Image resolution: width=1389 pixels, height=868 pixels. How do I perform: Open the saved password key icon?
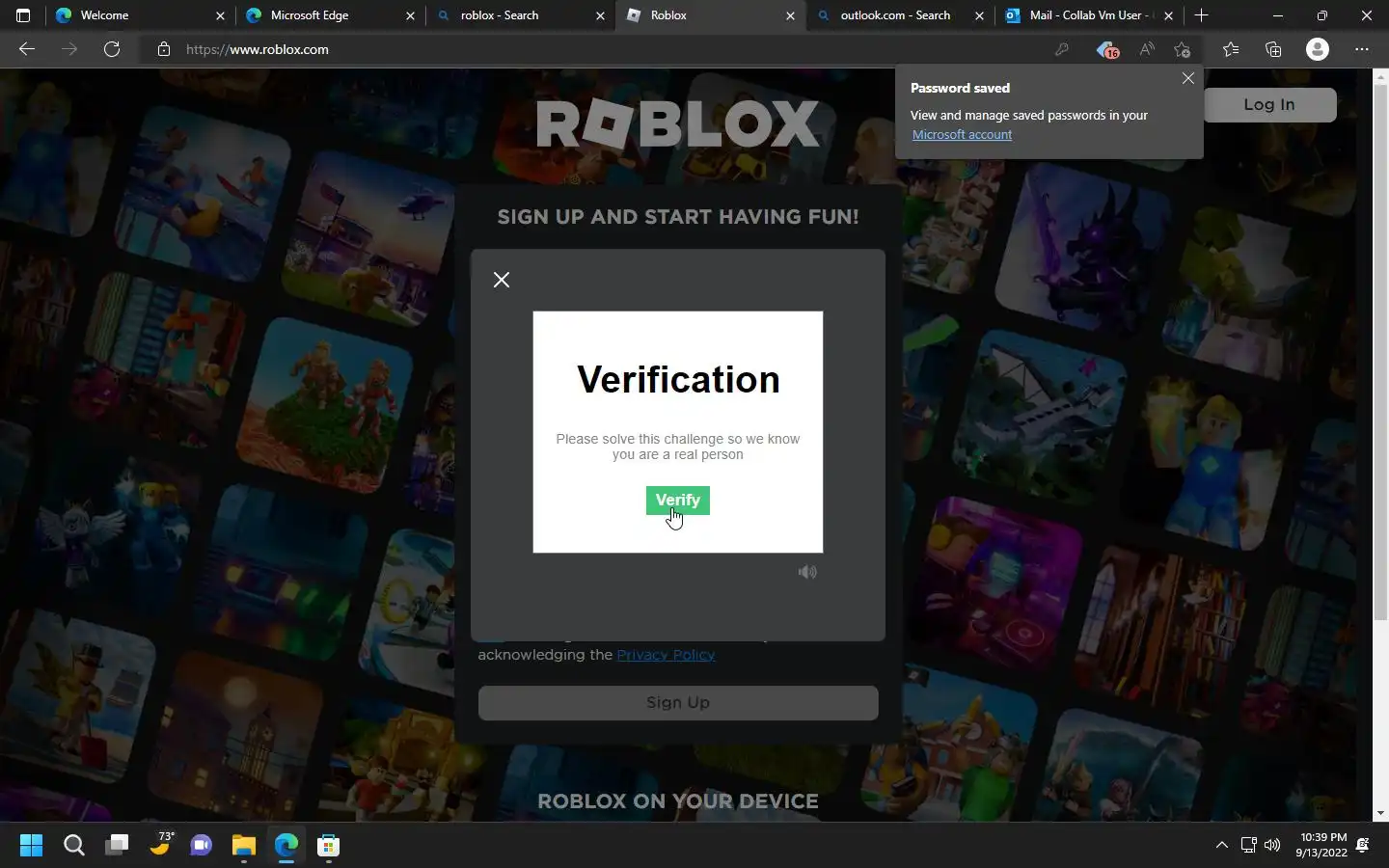pos(1062,49)
